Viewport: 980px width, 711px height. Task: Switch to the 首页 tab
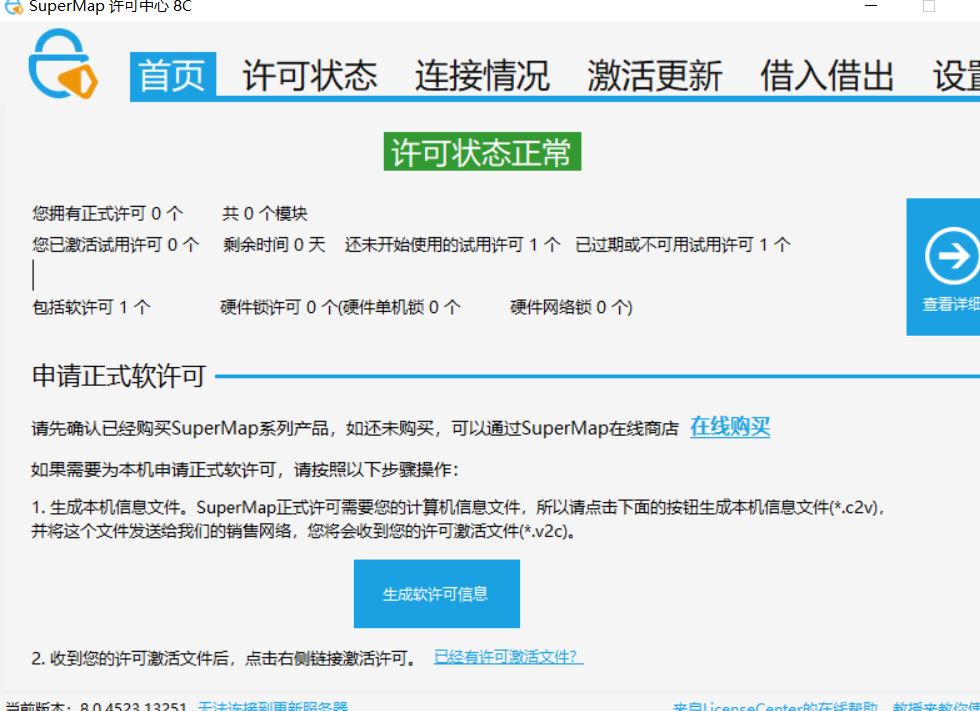coord(172,75)
